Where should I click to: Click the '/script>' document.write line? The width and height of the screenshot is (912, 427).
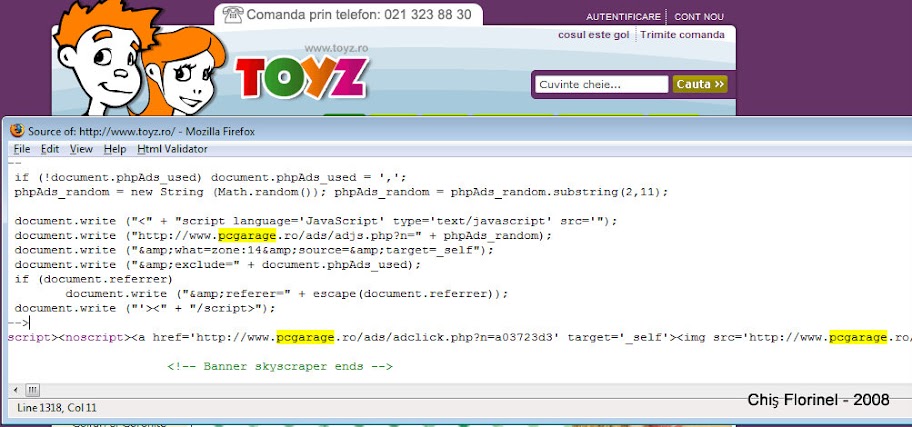point(145,308)
